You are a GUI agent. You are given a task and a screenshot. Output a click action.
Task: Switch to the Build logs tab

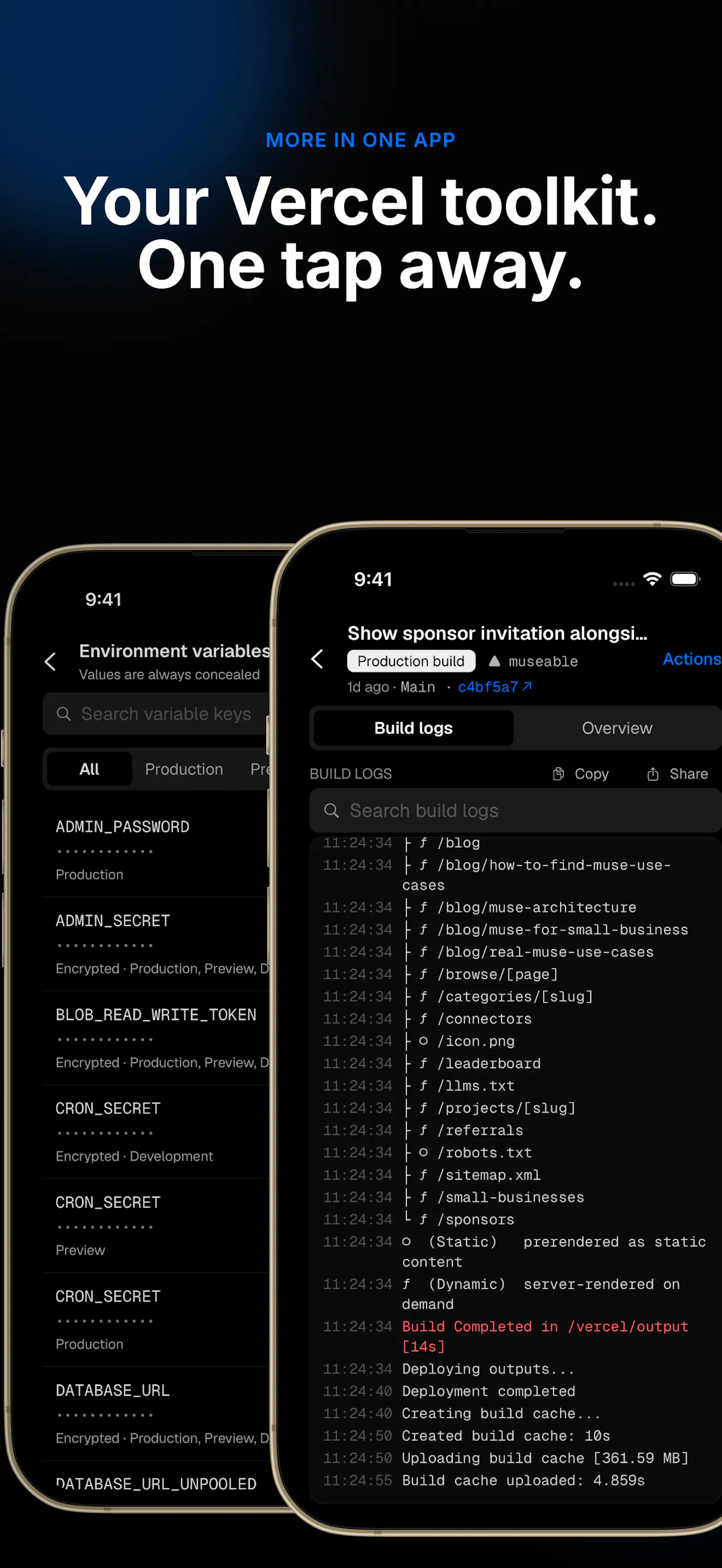pyautogui.click(x=413, y=728)
